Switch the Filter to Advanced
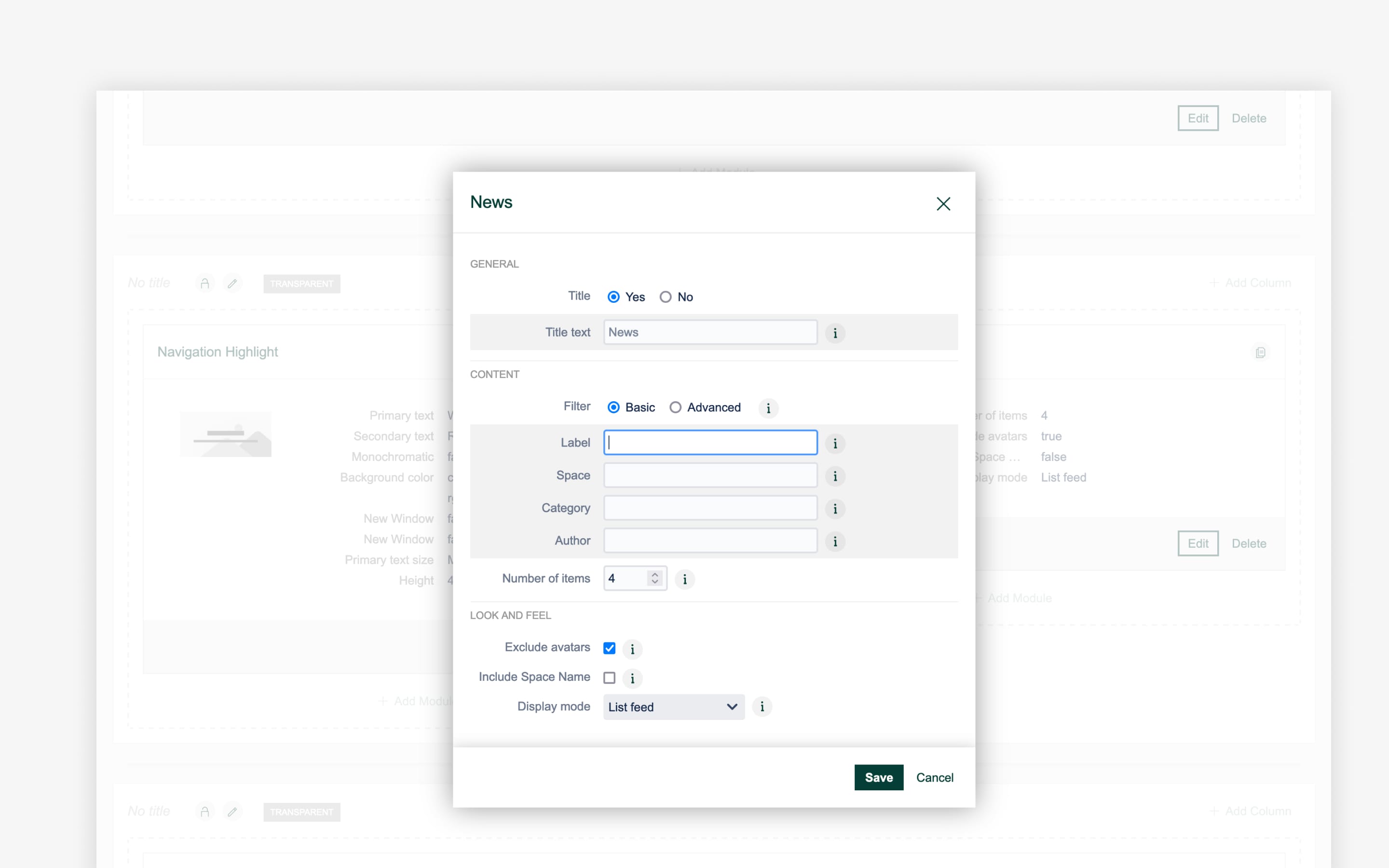This screenshot has width=1389, height=868. point(676,407)
